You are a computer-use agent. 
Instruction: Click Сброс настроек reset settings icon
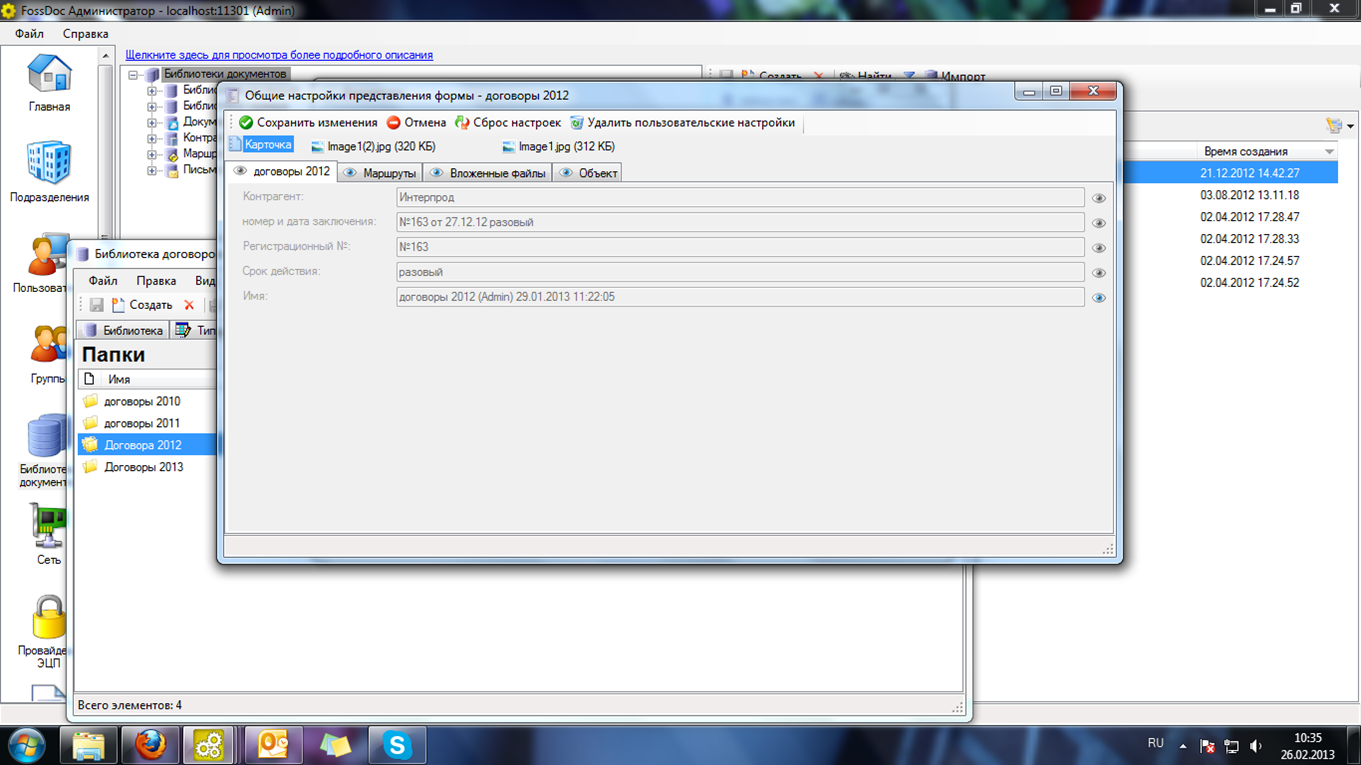462,123
